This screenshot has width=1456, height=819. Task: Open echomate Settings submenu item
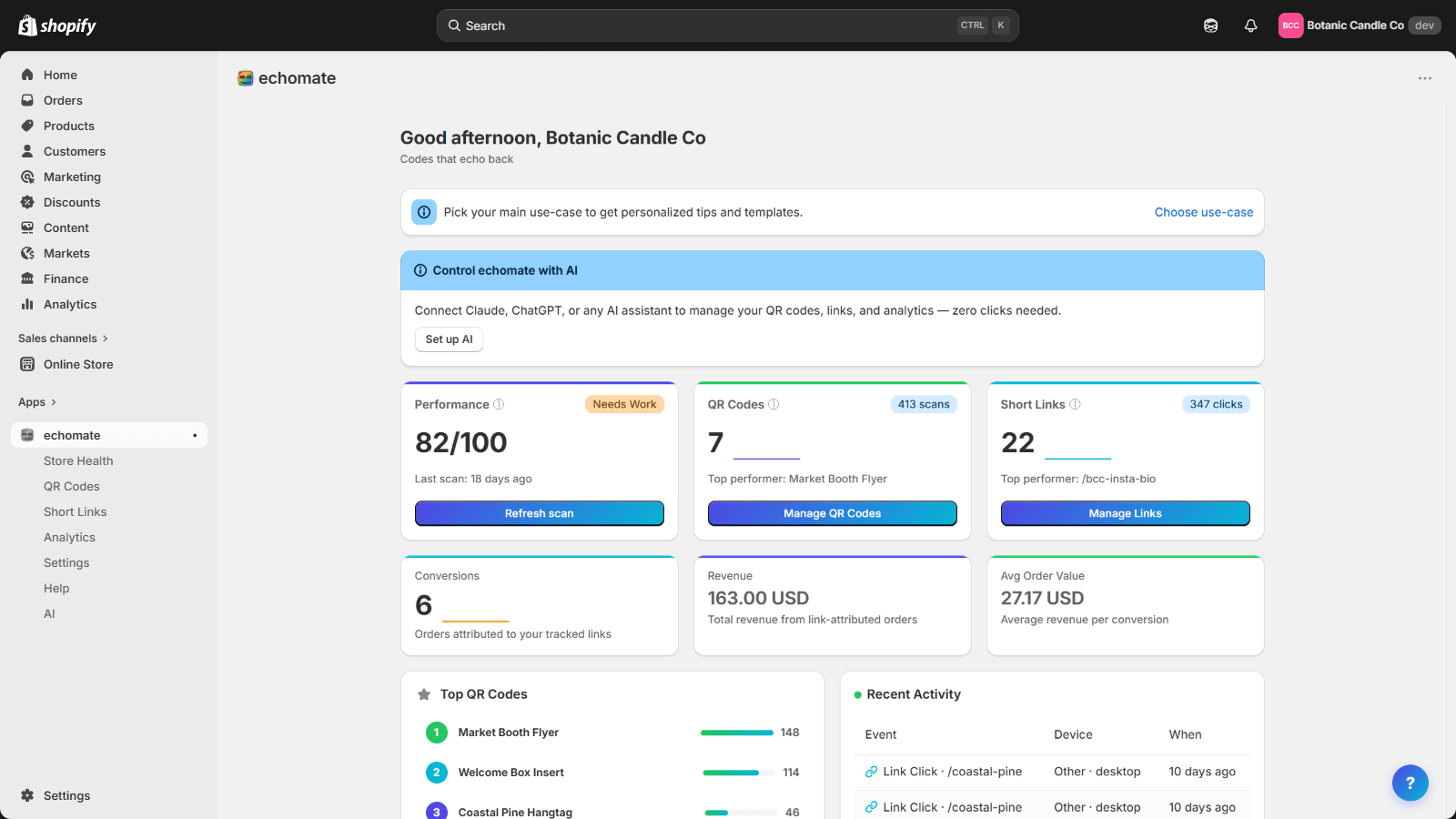pos(66,562)
